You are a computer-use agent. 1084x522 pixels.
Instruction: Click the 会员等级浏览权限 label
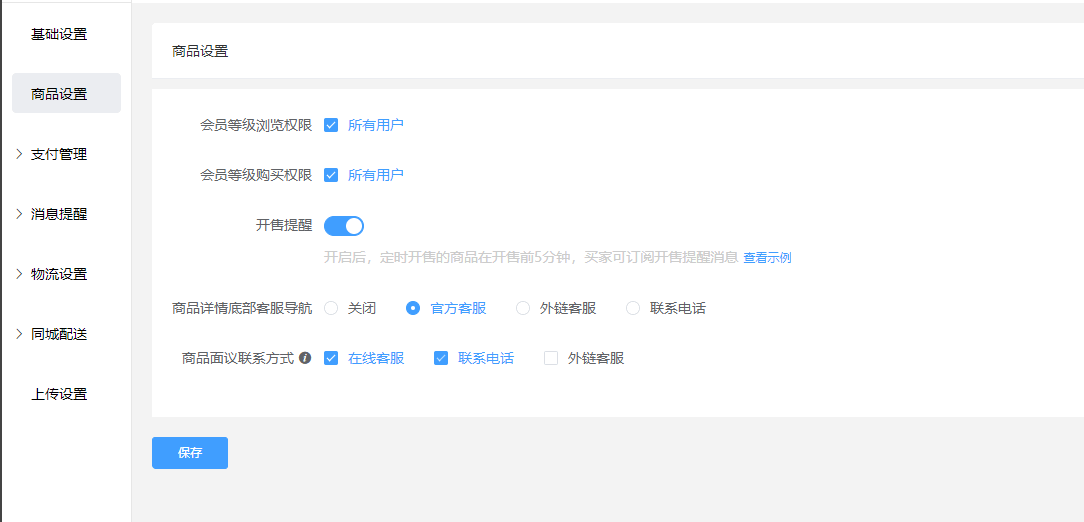click(256, 125)
